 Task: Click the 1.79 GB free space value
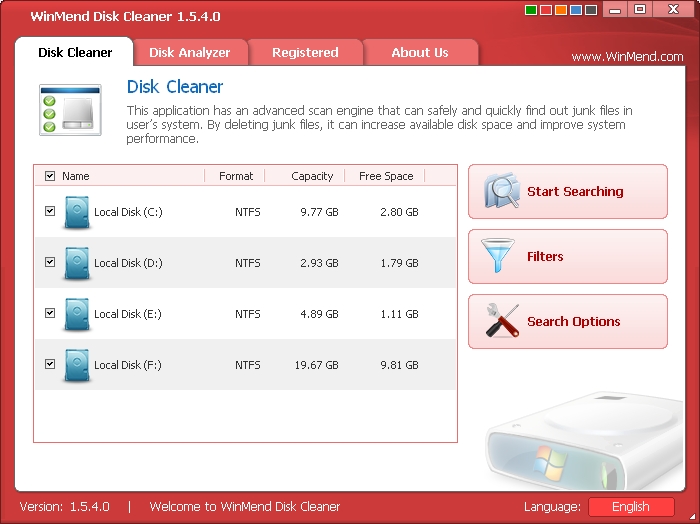tap(399, 263)
